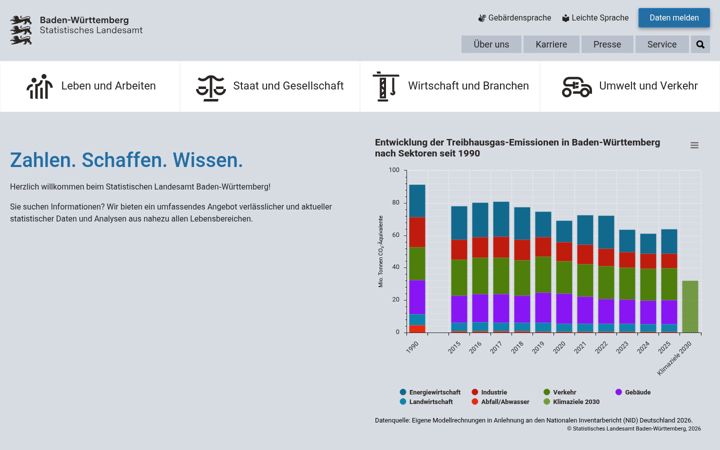
Task: Toggle the Klimaziele 2030 legend series
Action: [x=571, y=402]
